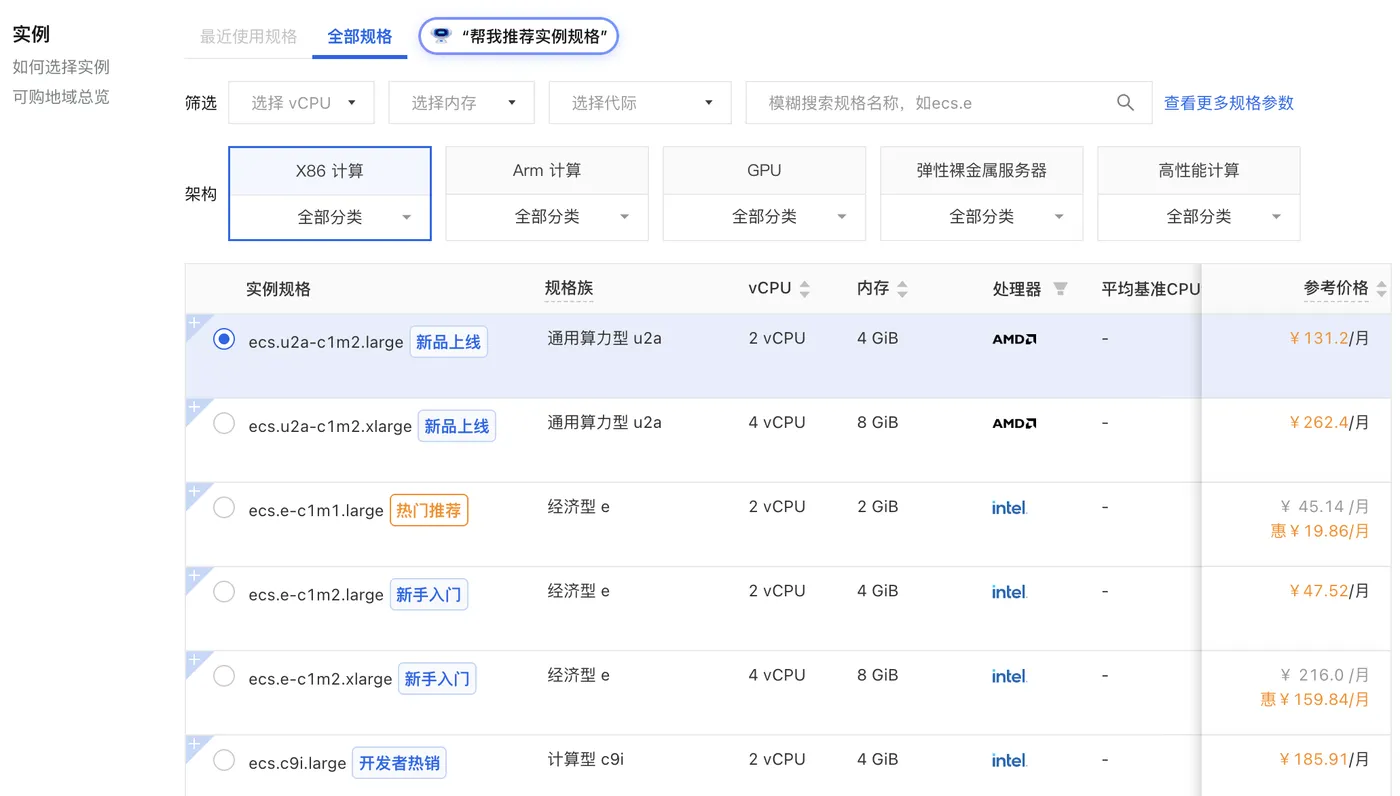Open Arm 计算 全部分类 dropdown
Image resolution: width=1400 pixels, height=796 pixels.
coord(547,217)
